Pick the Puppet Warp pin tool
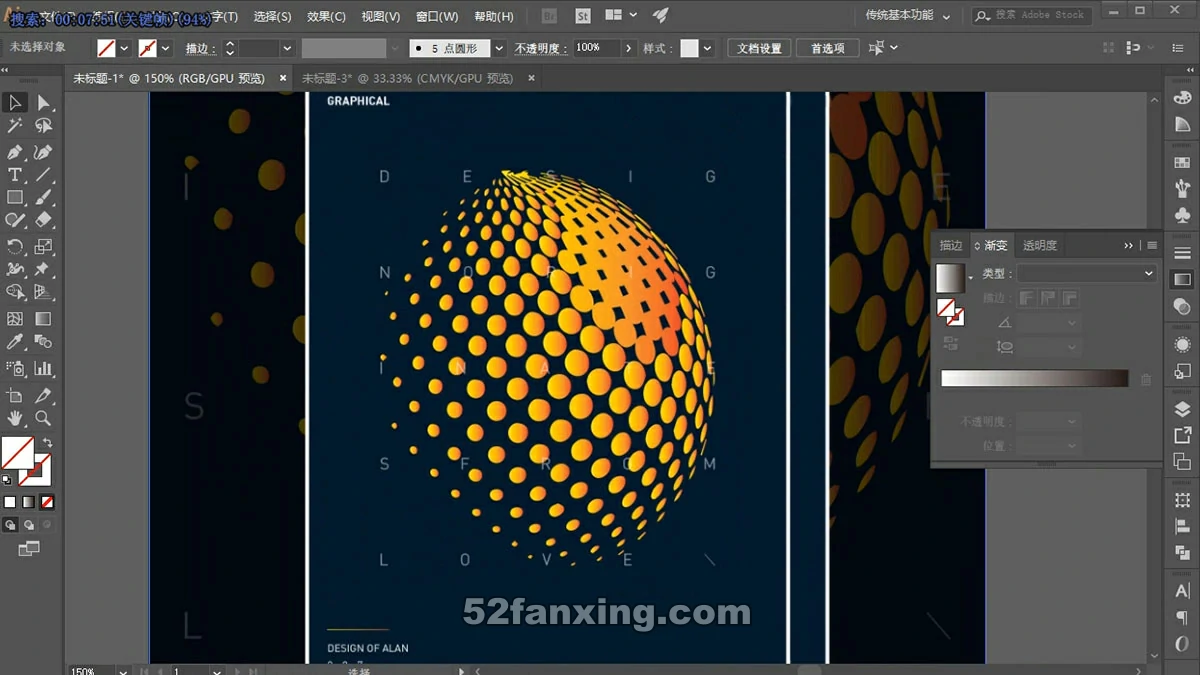 click(x=43, y=270)
